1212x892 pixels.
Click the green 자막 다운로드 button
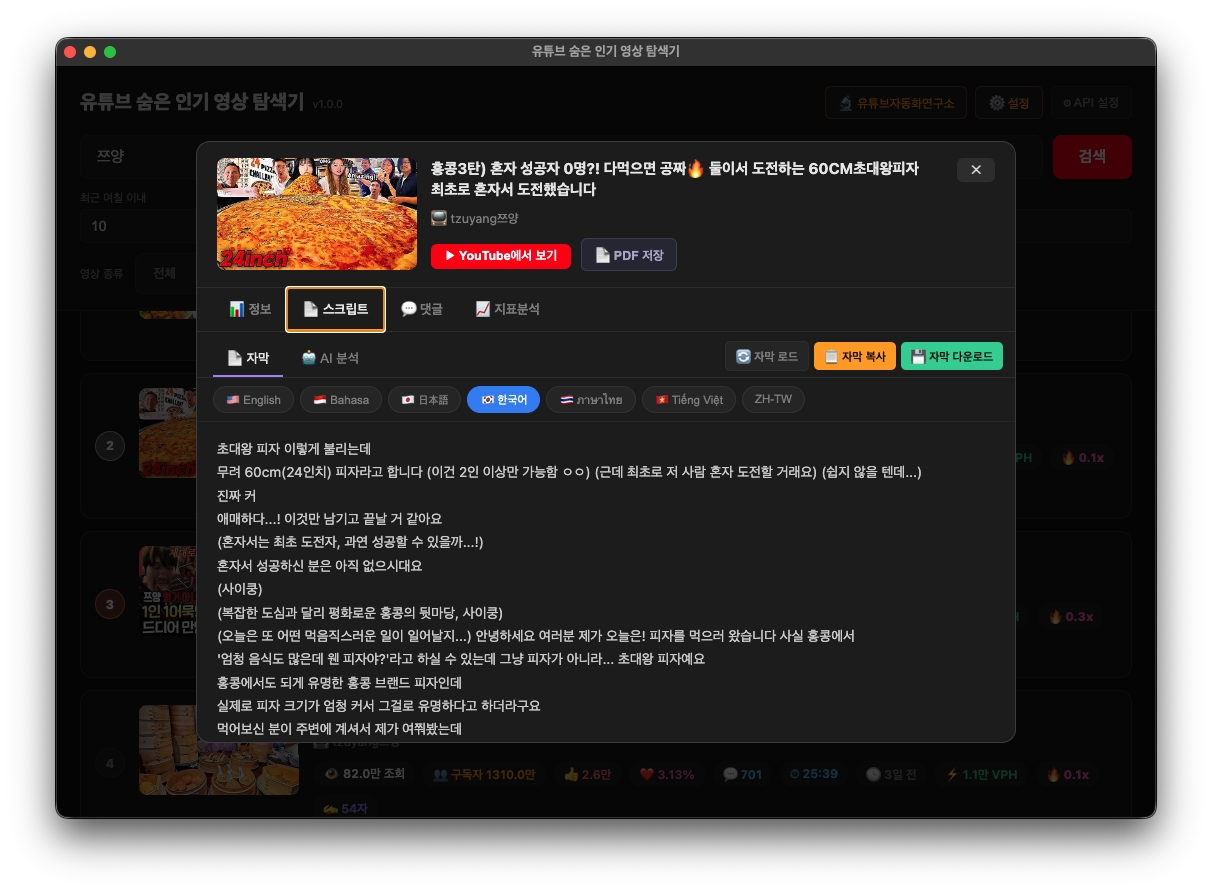(x=952, y=356)
